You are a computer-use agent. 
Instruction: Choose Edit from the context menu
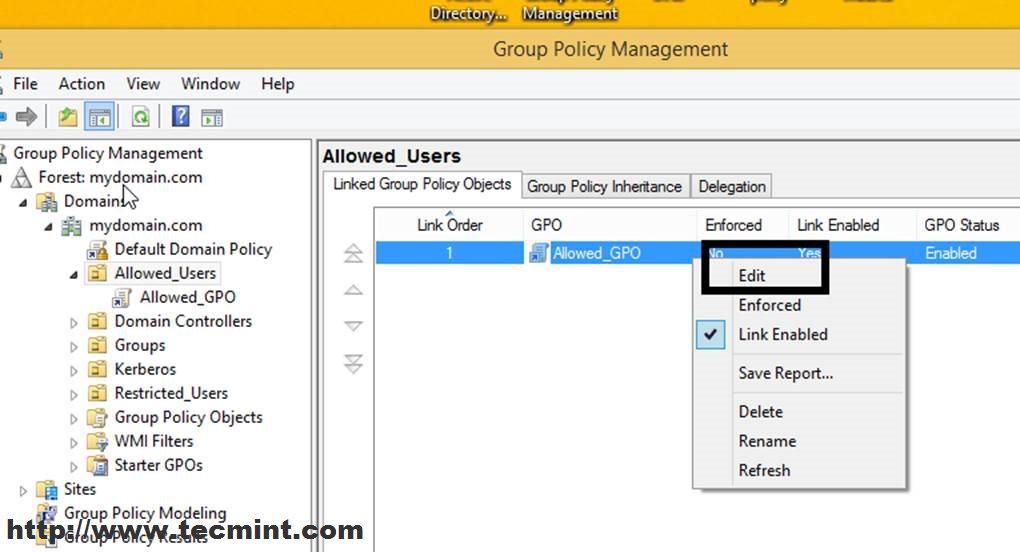click(751, 276)
